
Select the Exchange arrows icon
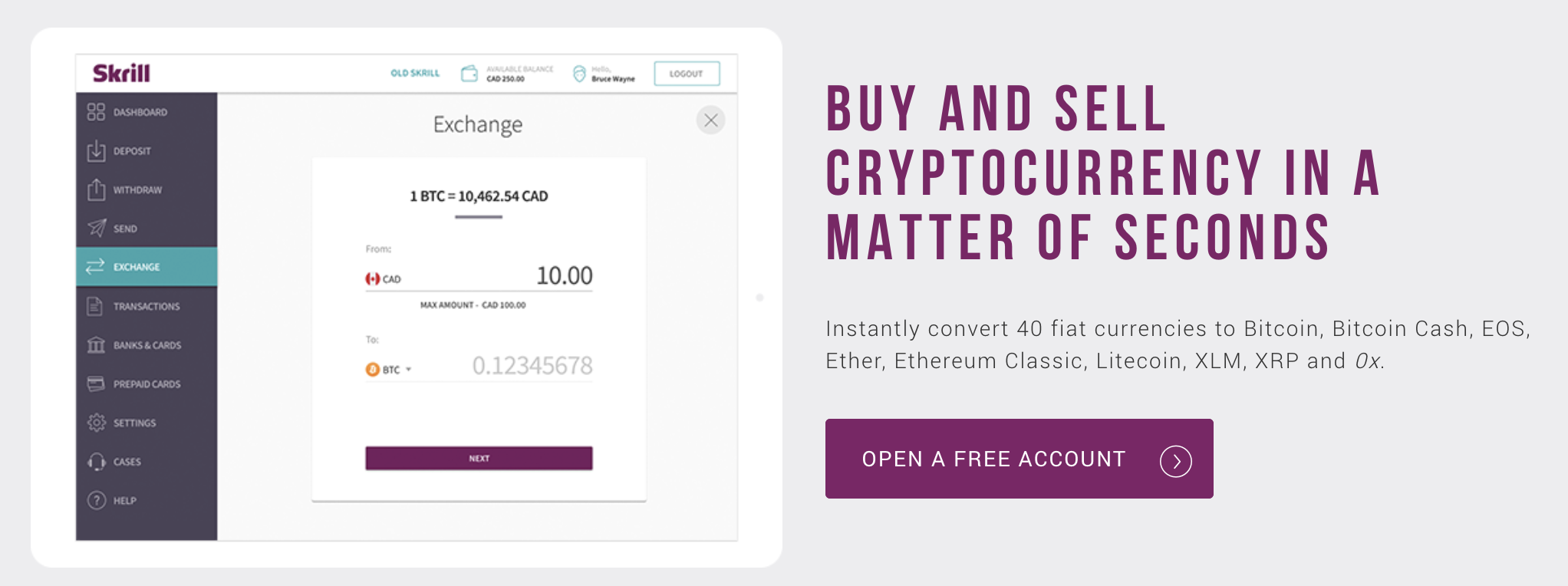95,267
